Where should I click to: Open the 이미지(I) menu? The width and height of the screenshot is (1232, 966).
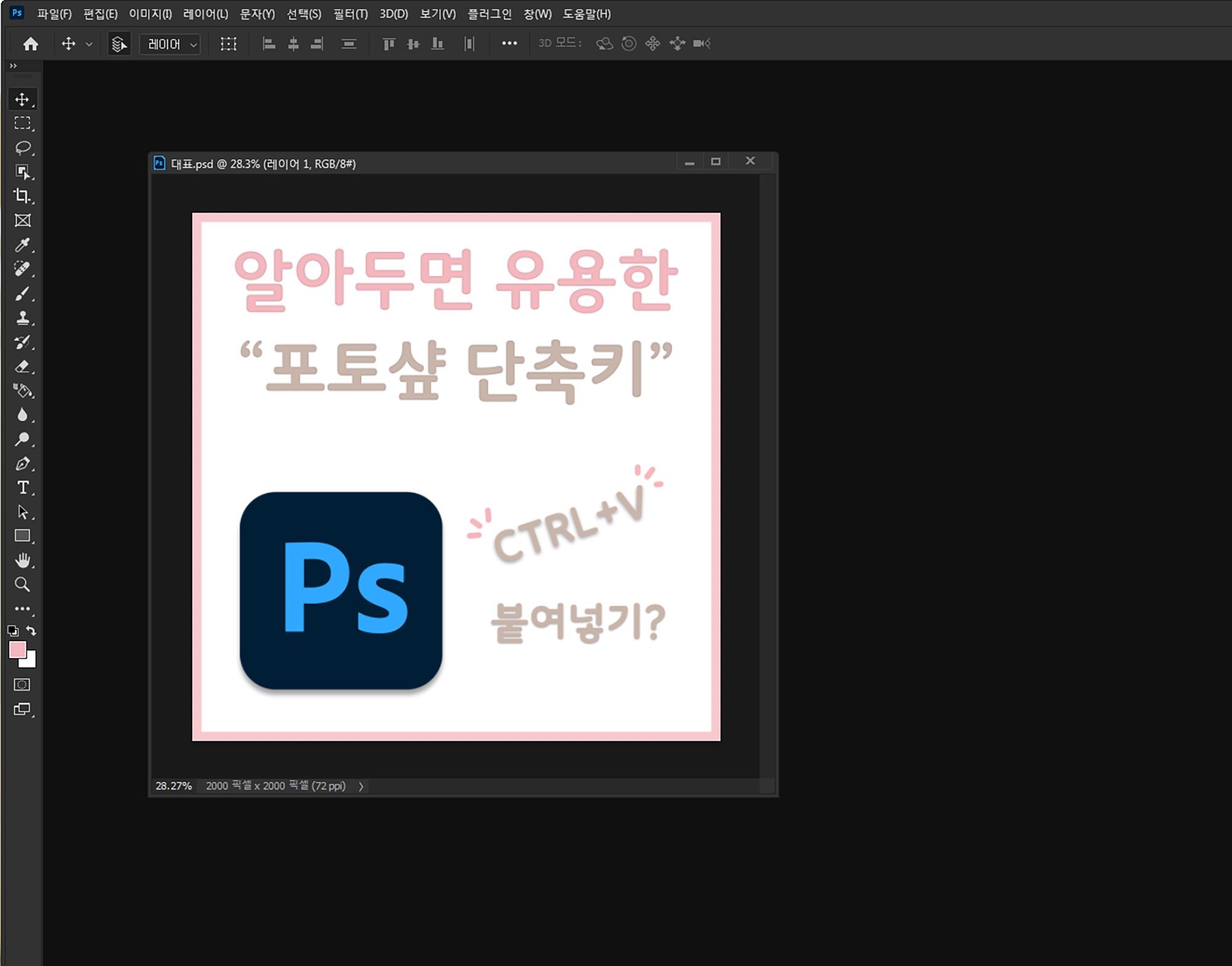click(150, 14)
